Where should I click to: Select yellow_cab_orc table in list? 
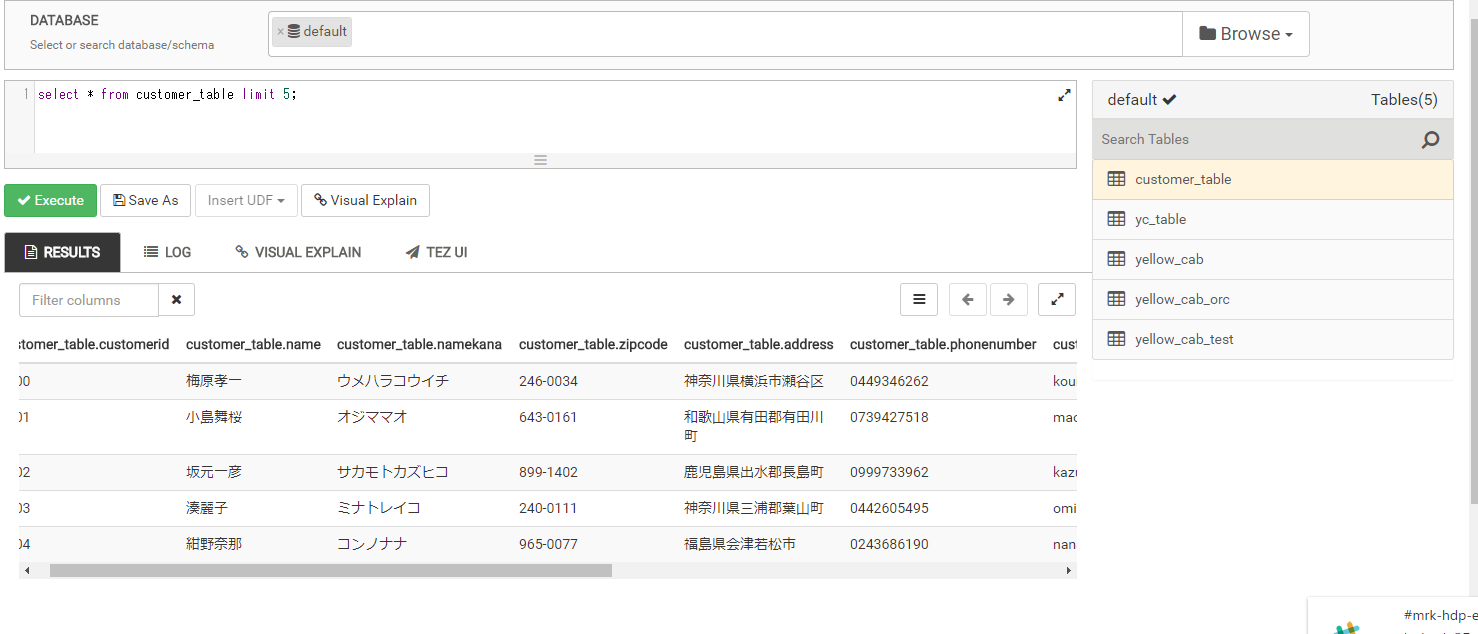click(x=1182, y=299)
